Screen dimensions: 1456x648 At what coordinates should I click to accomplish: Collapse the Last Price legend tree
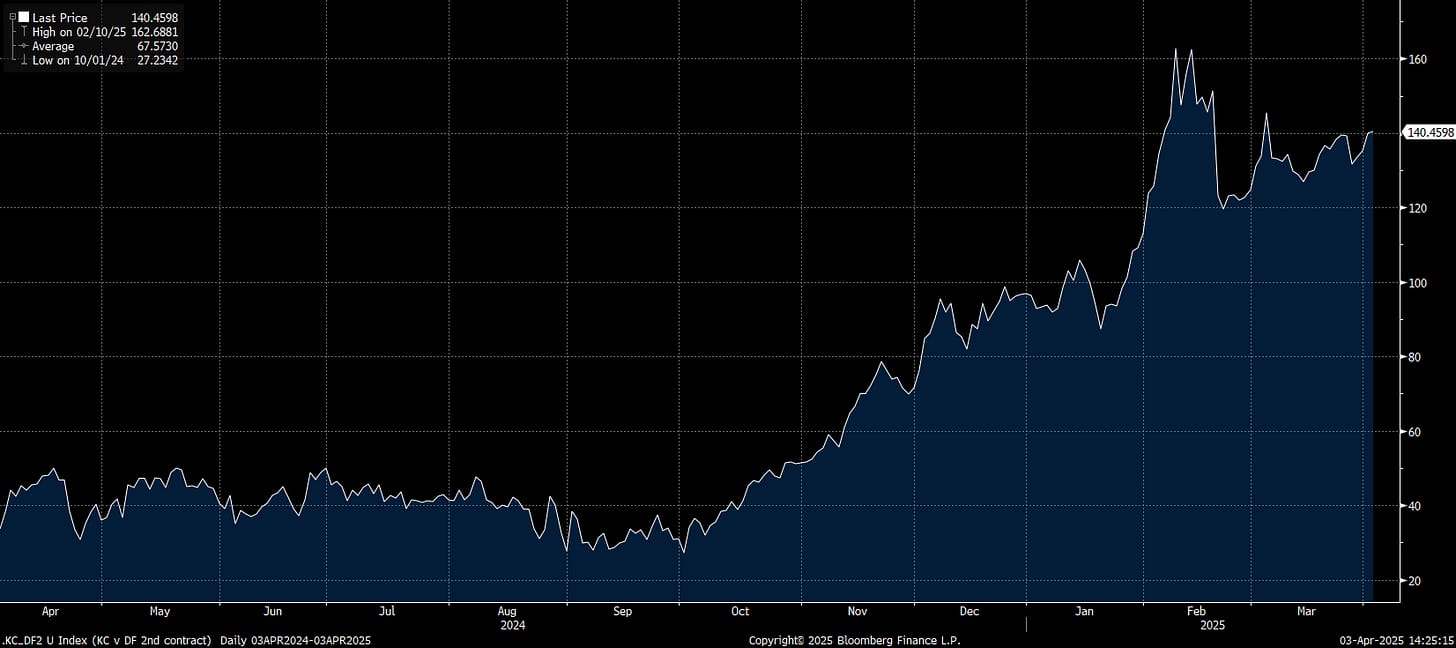(x=12, y=18)
